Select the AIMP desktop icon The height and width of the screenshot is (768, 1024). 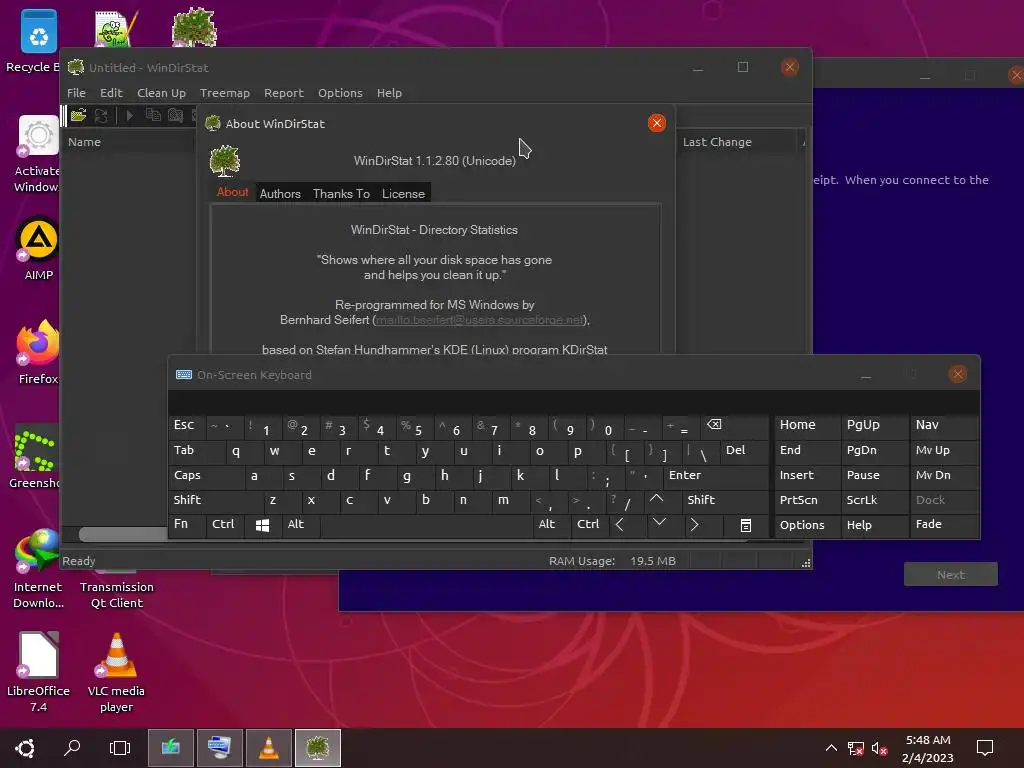[x=39, y=249]
